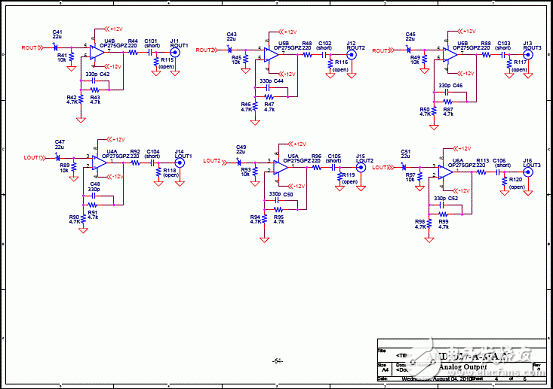
Task: Select resistor R44 220 near U4B
Action: (133, 52)
